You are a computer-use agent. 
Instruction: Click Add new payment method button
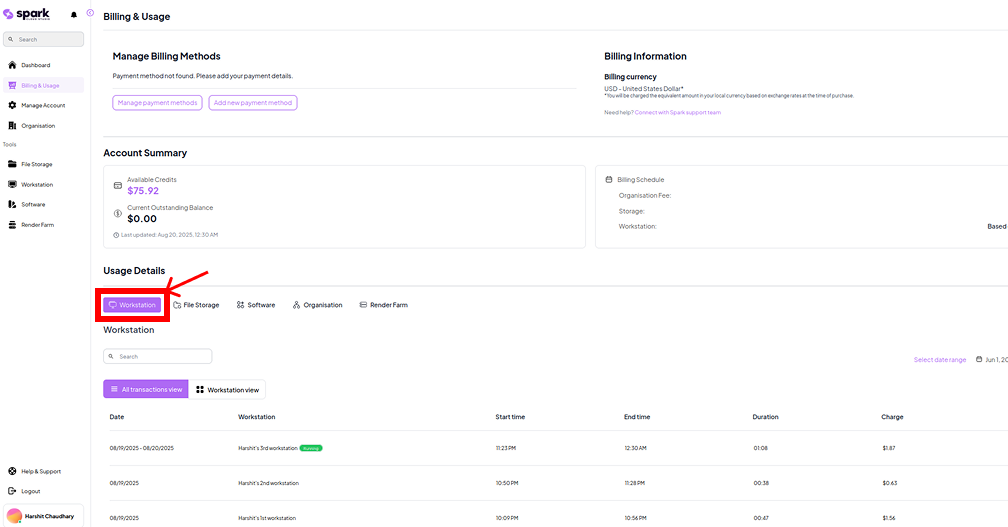pos(253,103)
